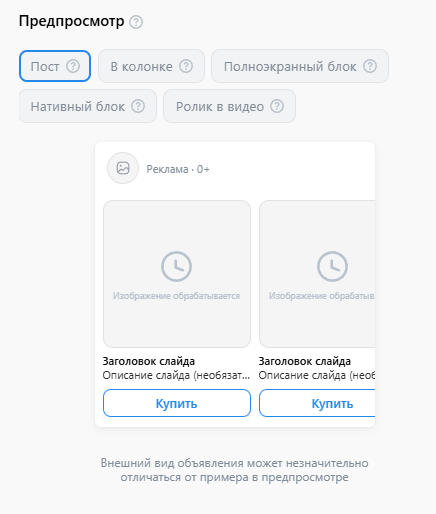Click the help icon next to Предпросмотр heading

coord(136,22)
